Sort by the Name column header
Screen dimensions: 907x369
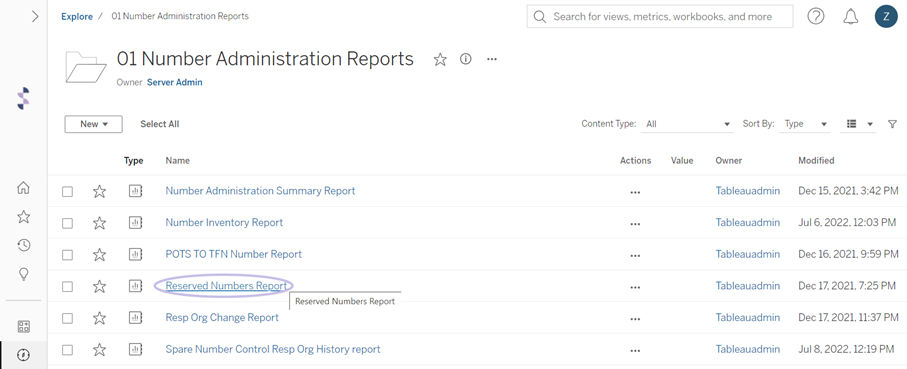[x=178, y=160]
